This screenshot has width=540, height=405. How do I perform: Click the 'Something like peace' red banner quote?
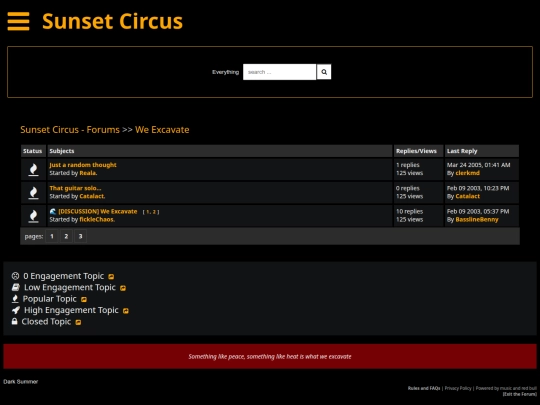pyautogui.click(x=270, y=356)
